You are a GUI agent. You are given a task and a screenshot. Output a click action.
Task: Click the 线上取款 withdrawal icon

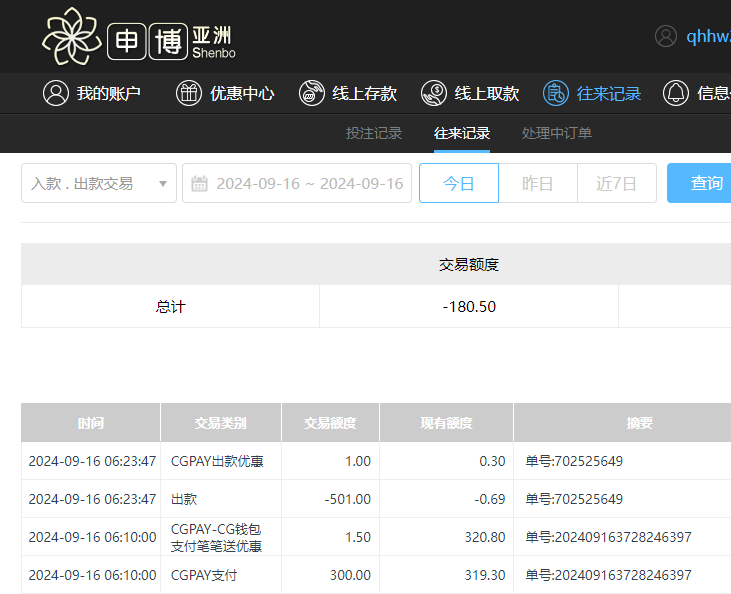point(433,93)
